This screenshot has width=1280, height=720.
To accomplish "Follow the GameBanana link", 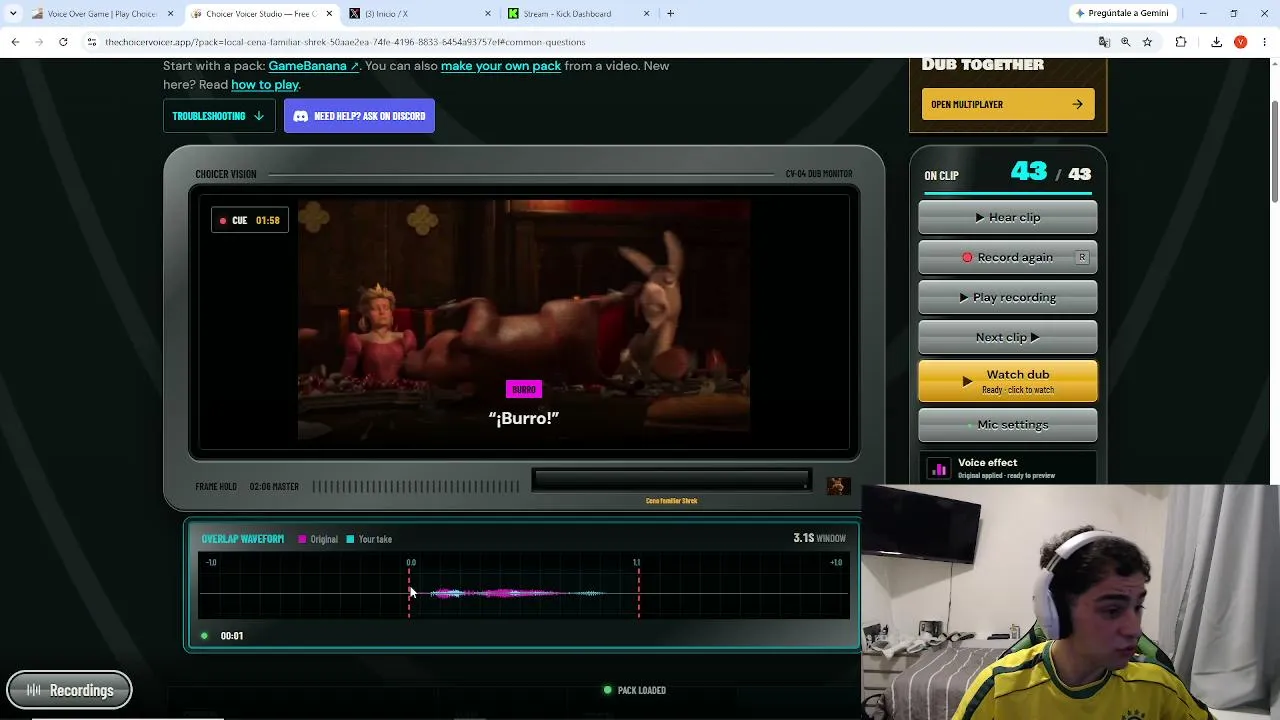I will coord(313,66).
